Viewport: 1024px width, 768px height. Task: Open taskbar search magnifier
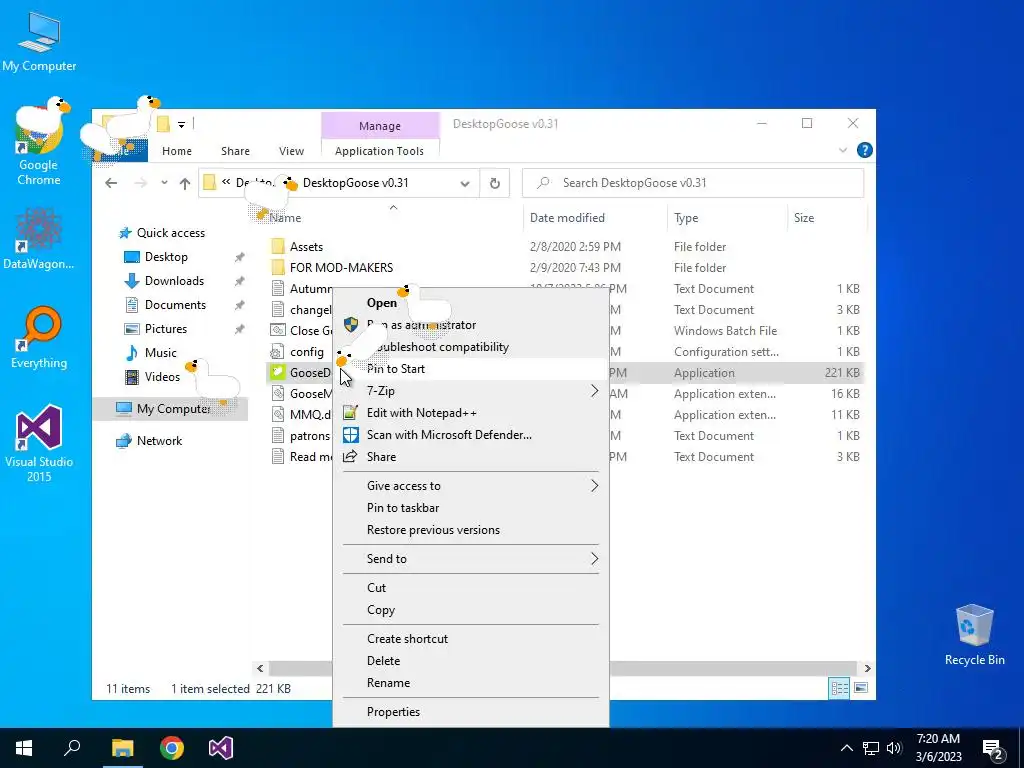(72, 747)
